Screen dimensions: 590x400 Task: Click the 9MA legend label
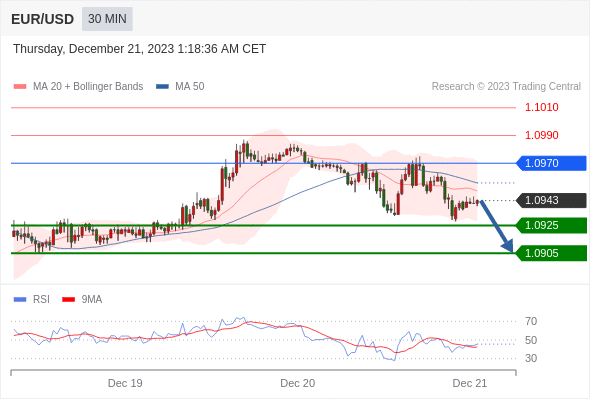pos(92,300)
